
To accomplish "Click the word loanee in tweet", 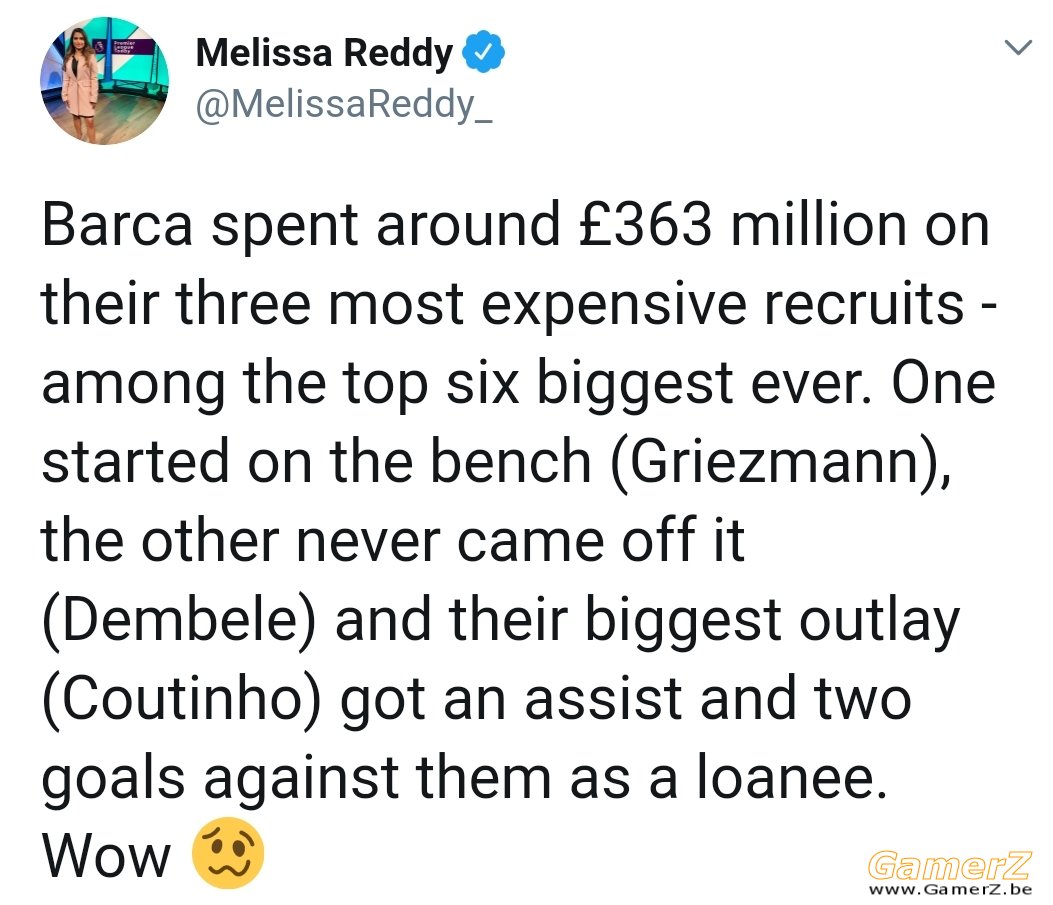I will (786, 777).
